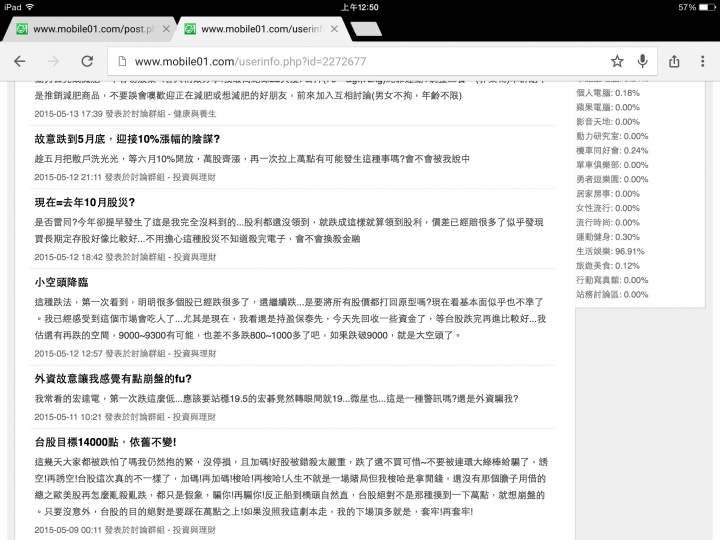Screen dimensions: 720x540
Task: Select the 影音天地: 0.00% statistic
Action: [x=608, y=122]
